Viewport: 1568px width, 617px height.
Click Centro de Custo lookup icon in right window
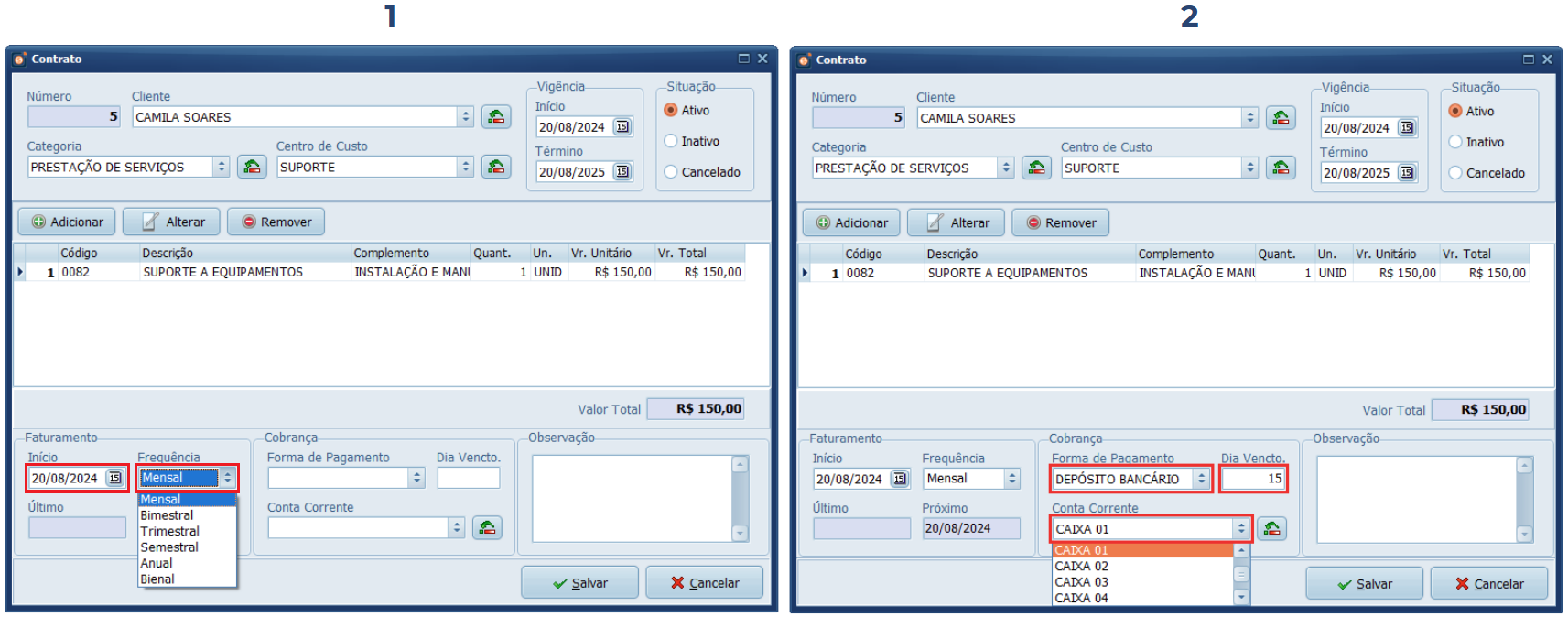pos(1281,168)
